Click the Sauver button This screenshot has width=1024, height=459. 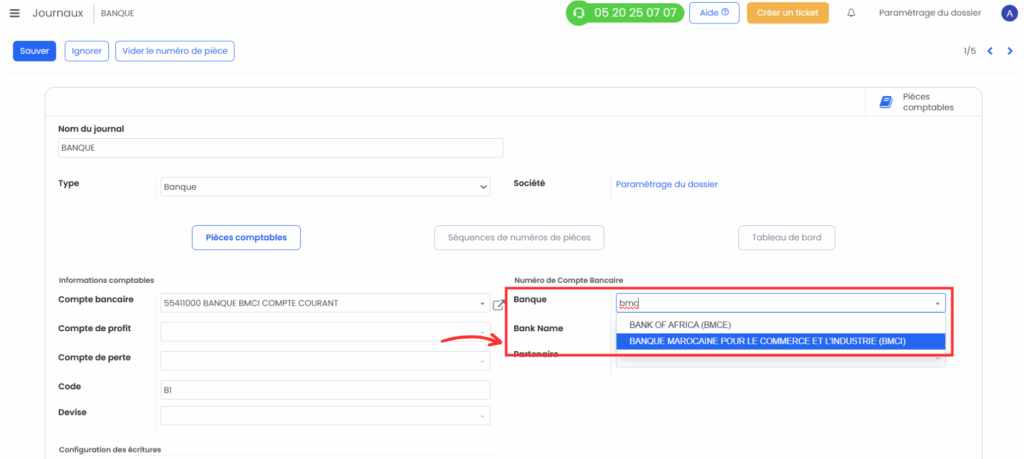click(x=35, y=51)
